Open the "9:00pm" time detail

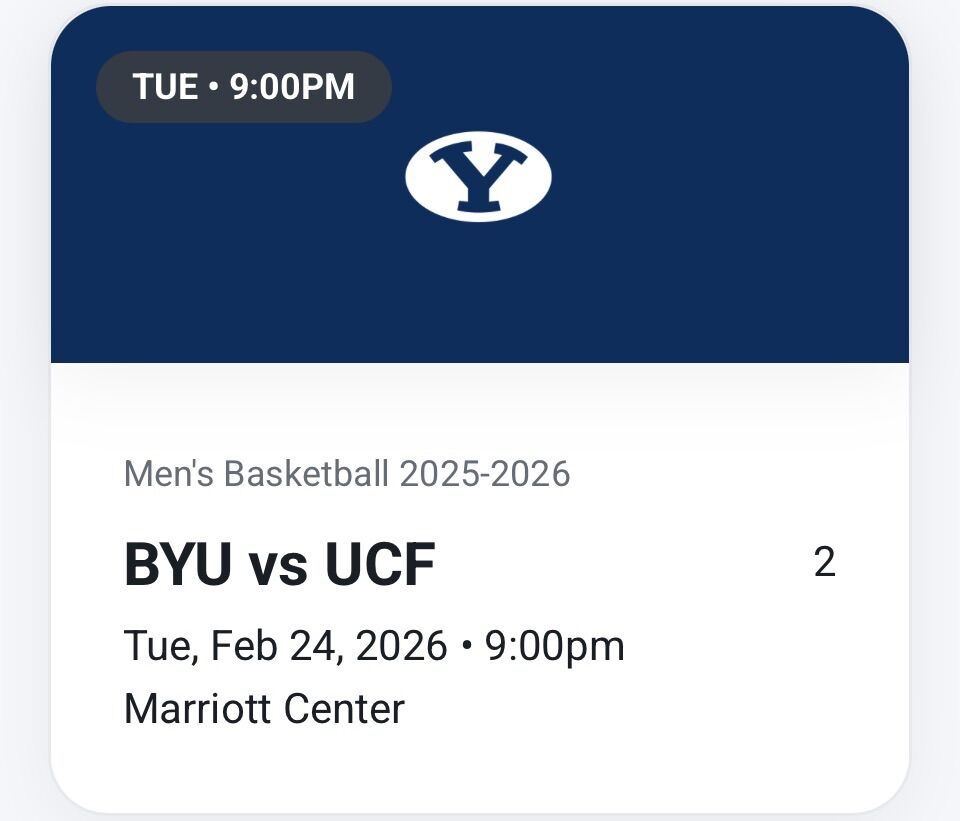coord(556,645)
